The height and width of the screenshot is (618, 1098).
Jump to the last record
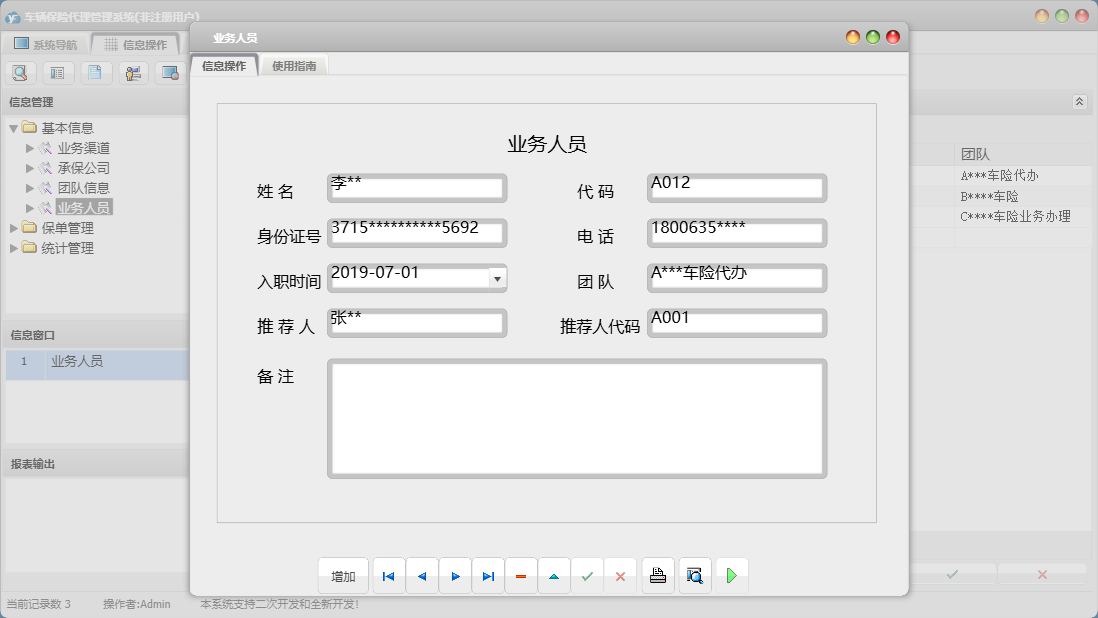(x=488, y=575)
